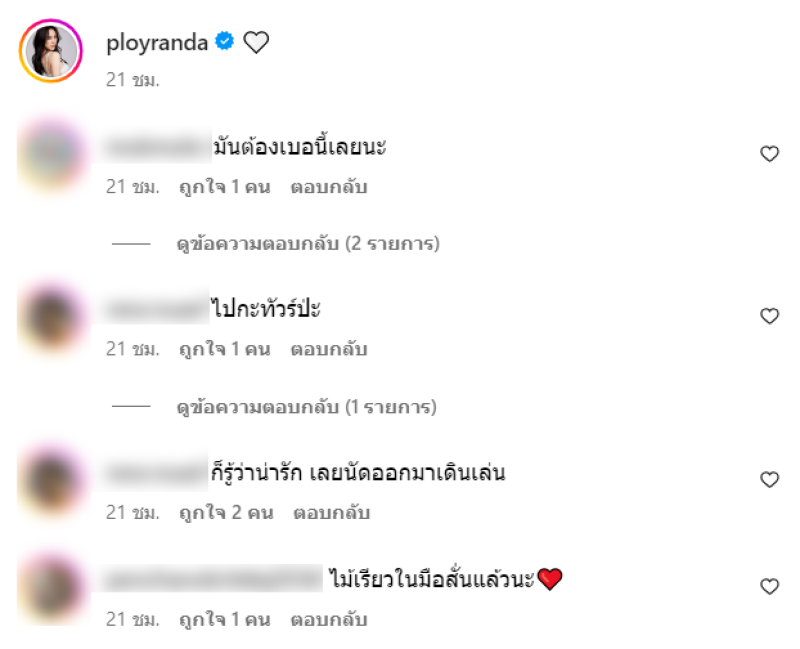Like the comment มันต้องเบอนี้เลยนะ with heart icon

point(769,154)
